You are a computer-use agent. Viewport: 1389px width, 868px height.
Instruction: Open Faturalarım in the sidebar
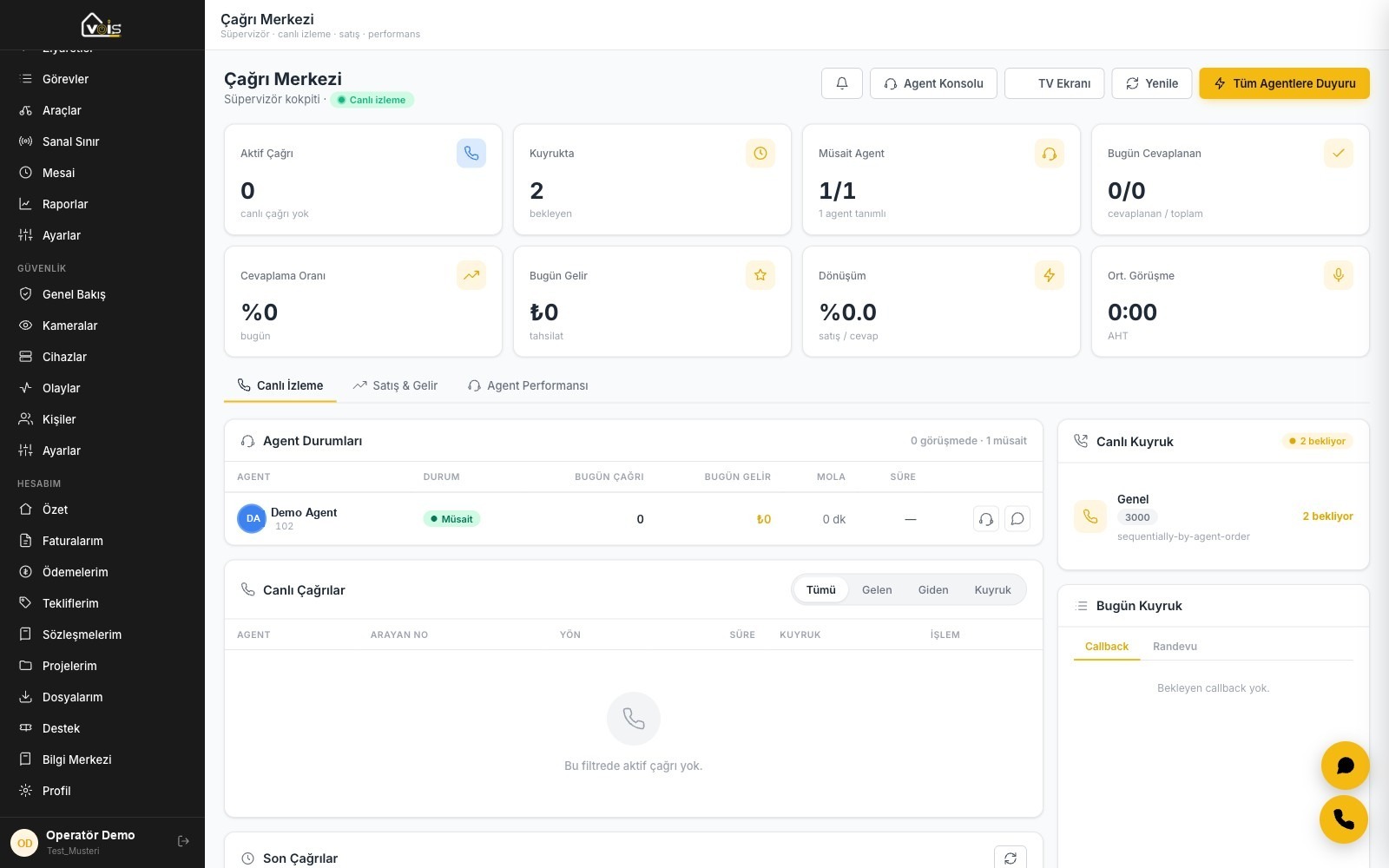102,541
